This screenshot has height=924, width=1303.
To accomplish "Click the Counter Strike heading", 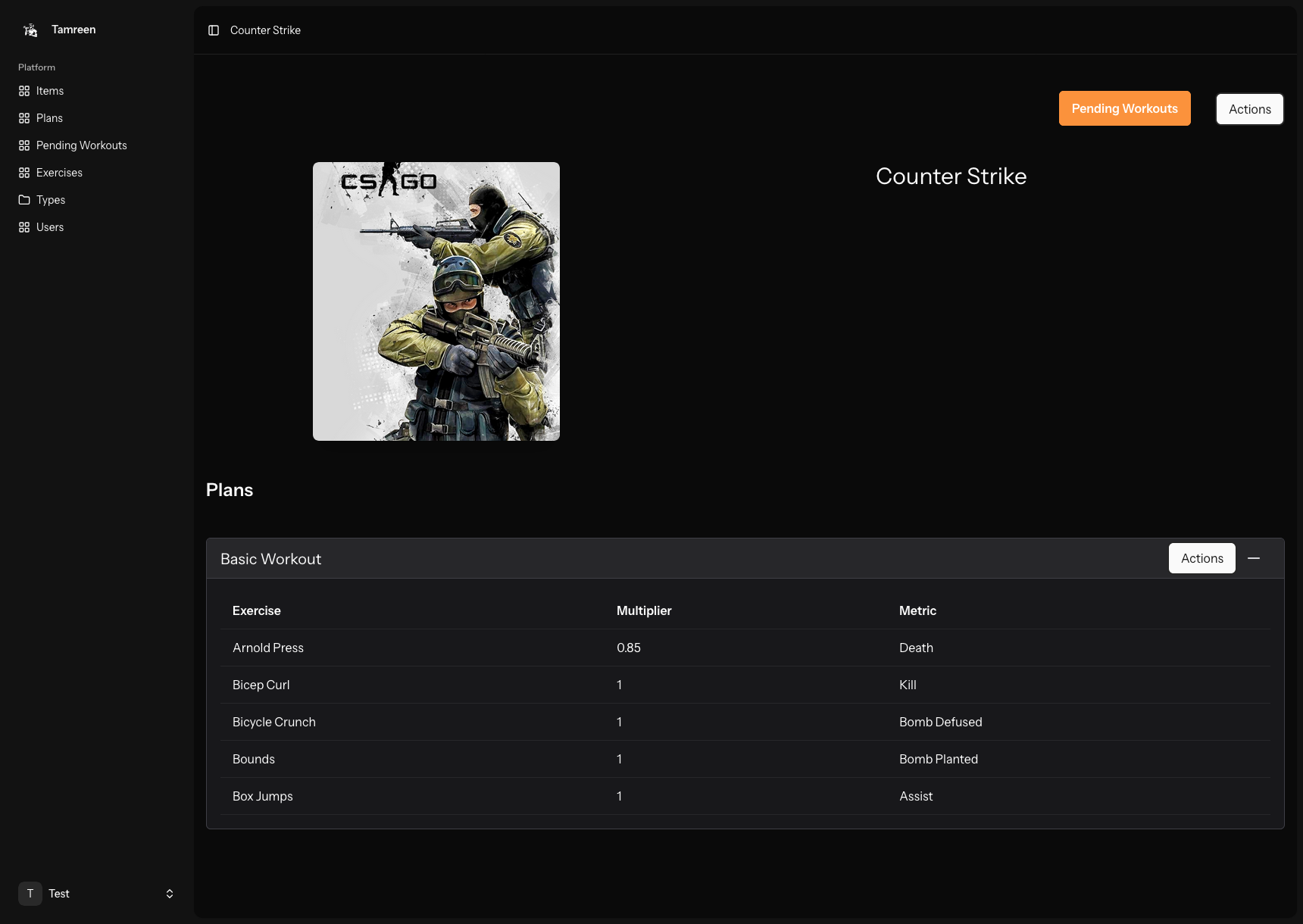I will click(x=951, y=176).
